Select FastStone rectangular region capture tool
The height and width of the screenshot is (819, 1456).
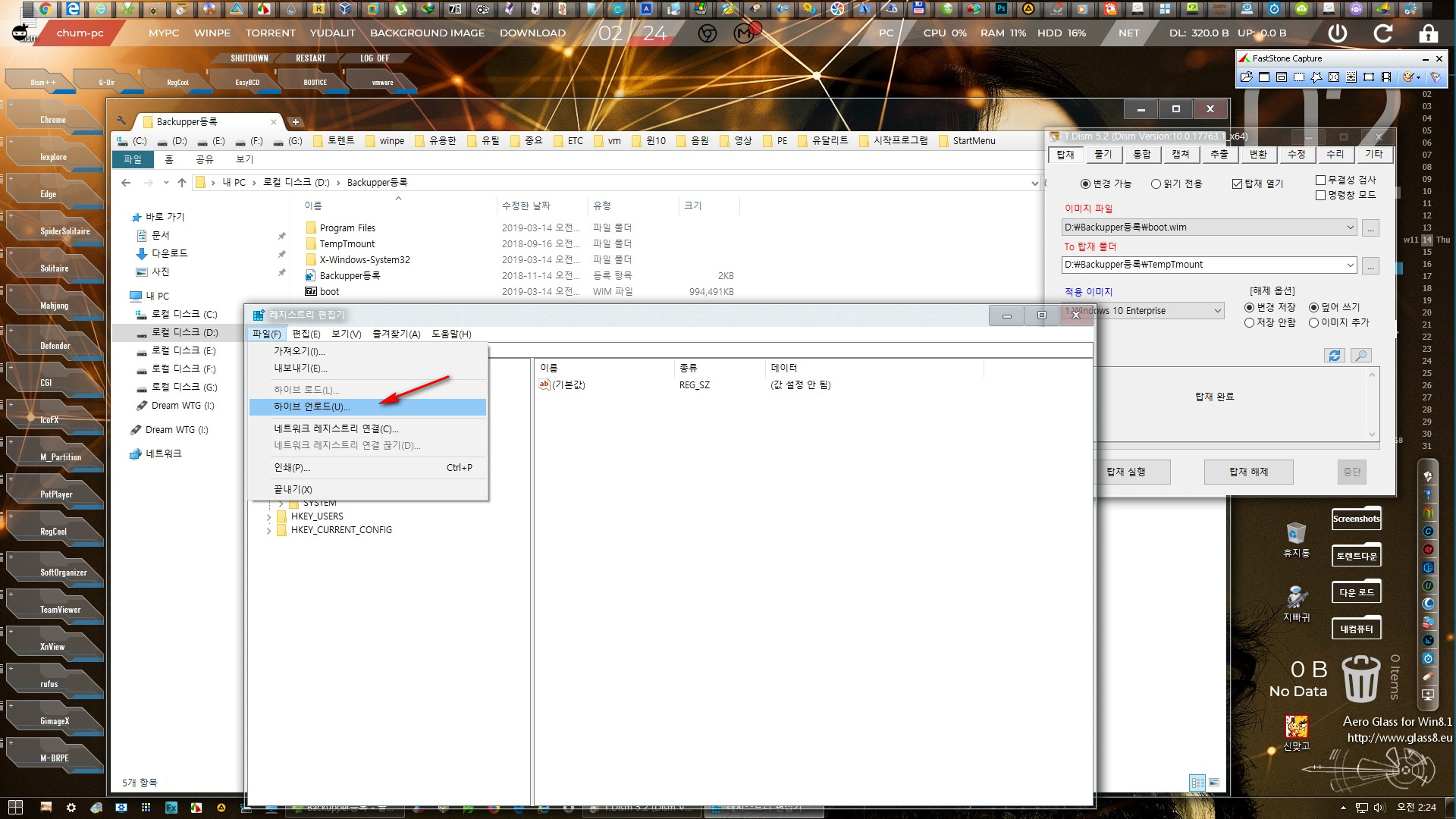point(1299,77)
